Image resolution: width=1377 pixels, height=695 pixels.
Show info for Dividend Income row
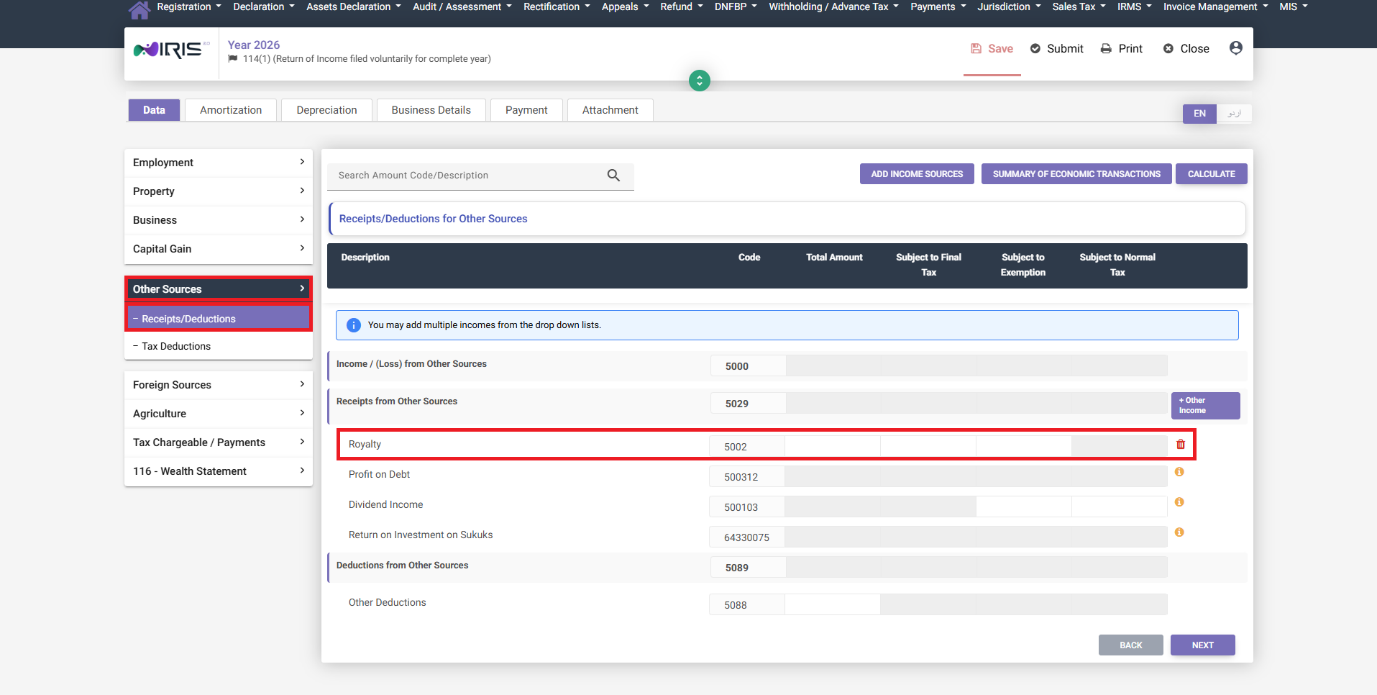pos(1179,502)
